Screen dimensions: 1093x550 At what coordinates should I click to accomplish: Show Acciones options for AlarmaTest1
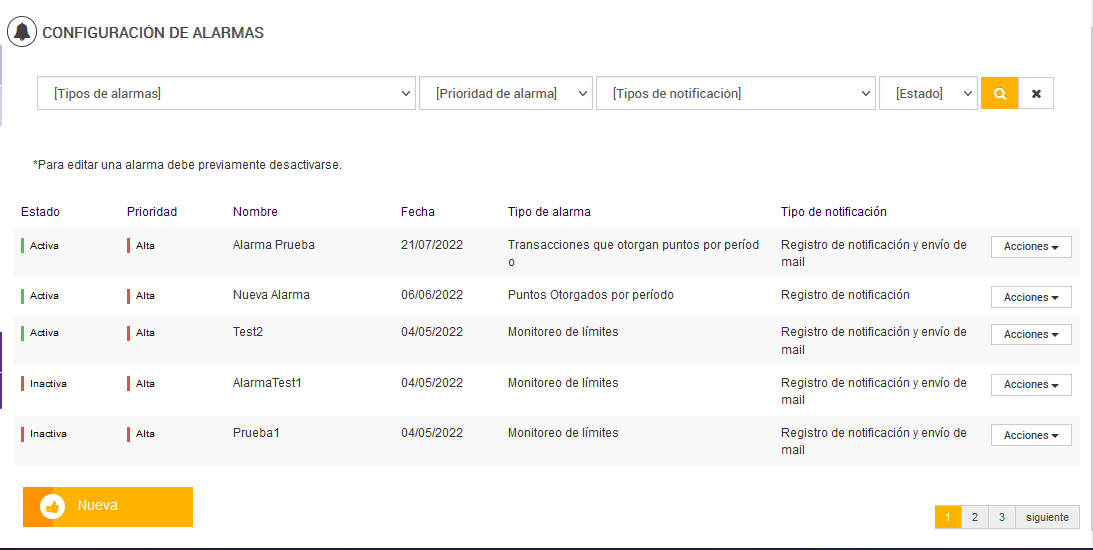[x=1031, y=384]
